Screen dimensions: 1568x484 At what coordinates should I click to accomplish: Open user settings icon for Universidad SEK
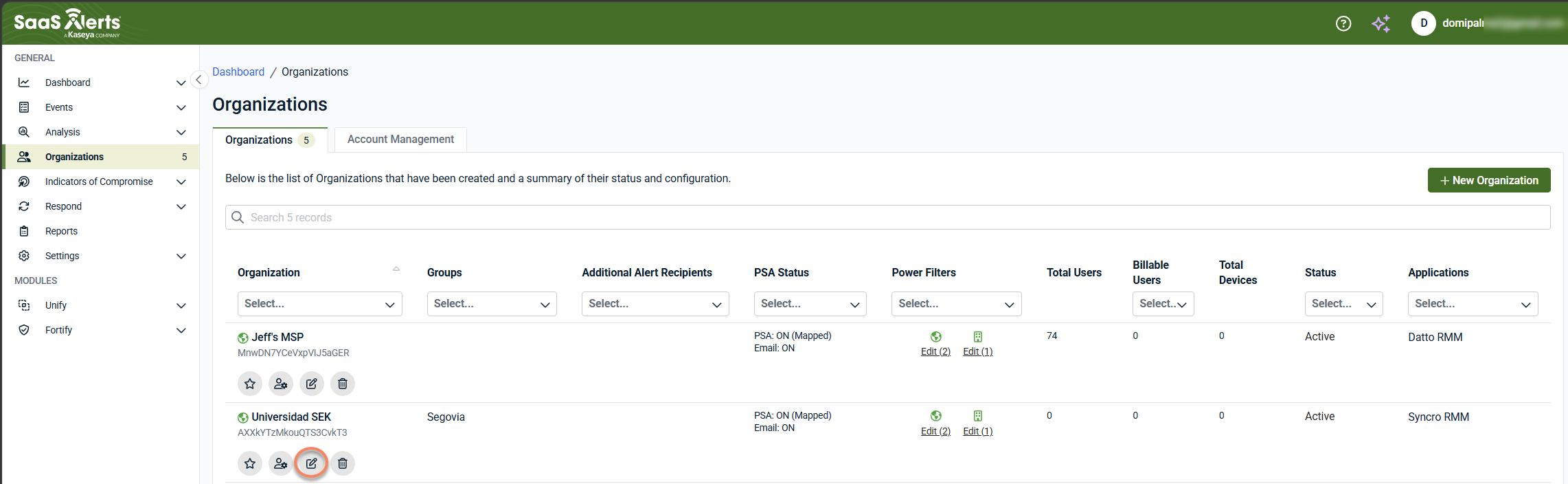pos(281,463)
